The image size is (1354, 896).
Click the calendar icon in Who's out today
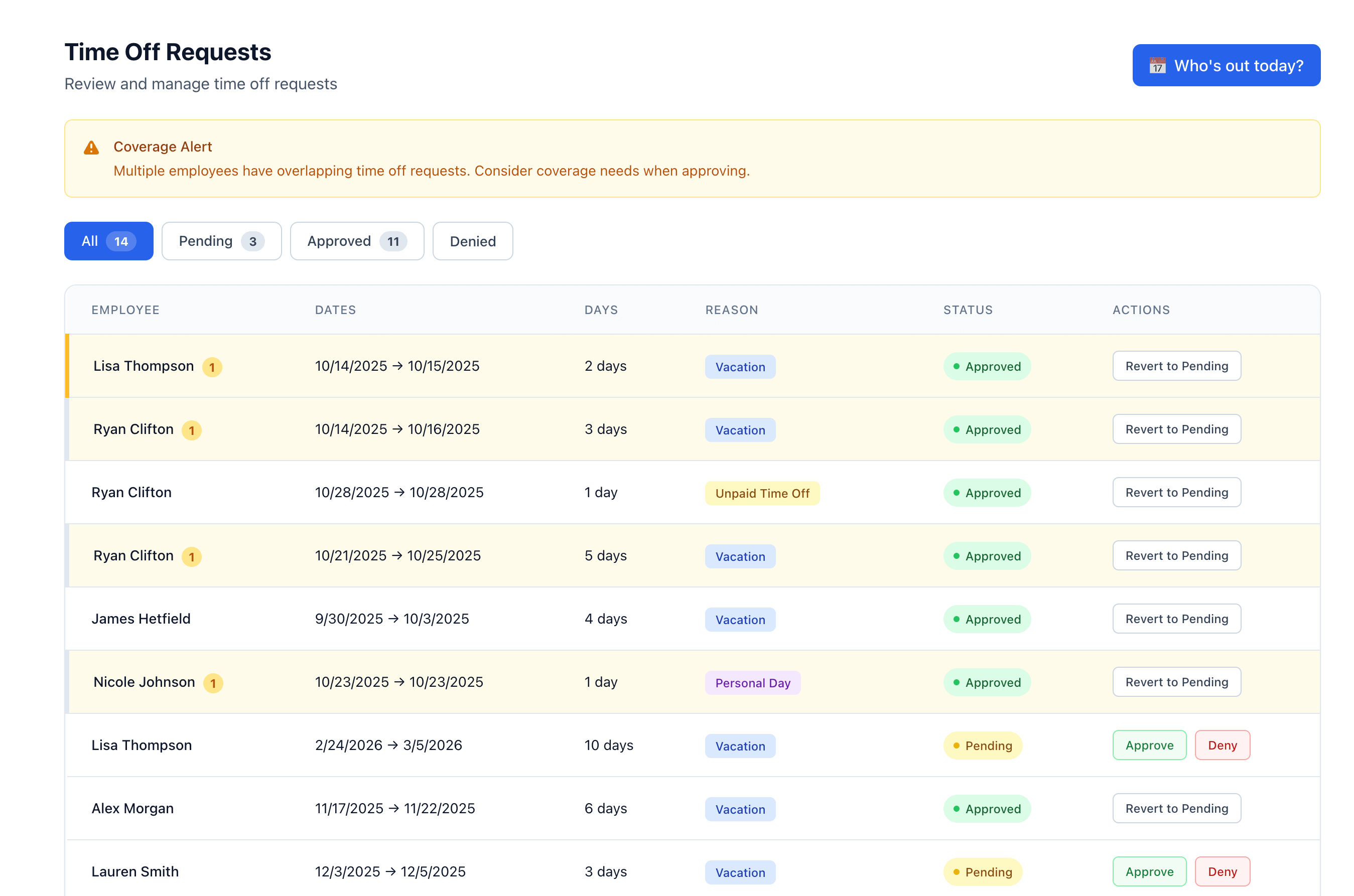[x=1157, y=66]
